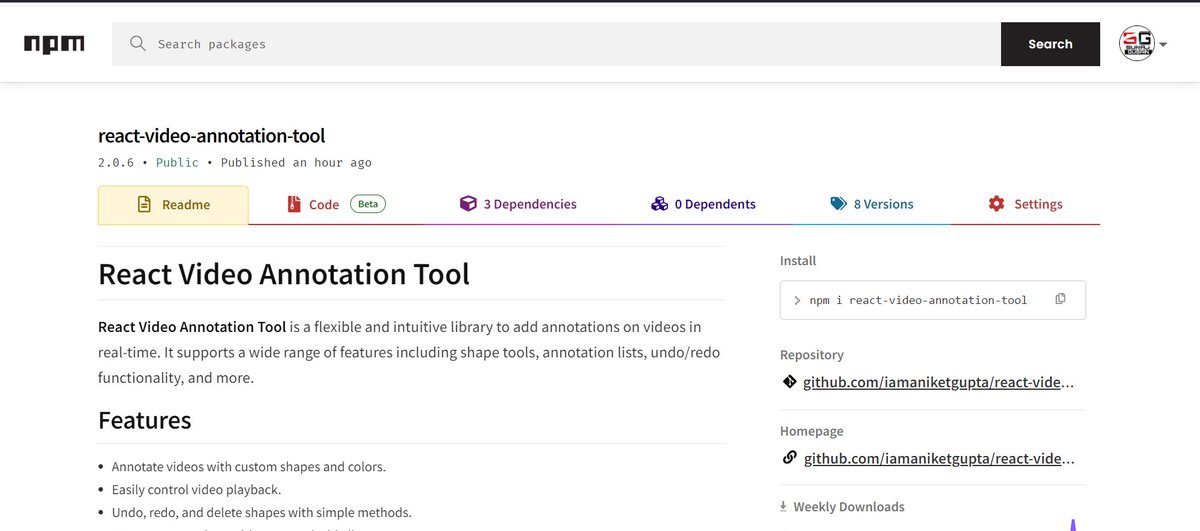Click the Public label

click(177, 163)
